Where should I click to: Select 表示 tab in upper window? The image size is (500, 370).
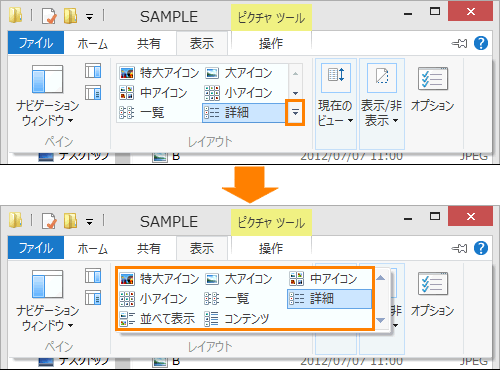click(202, 43)
